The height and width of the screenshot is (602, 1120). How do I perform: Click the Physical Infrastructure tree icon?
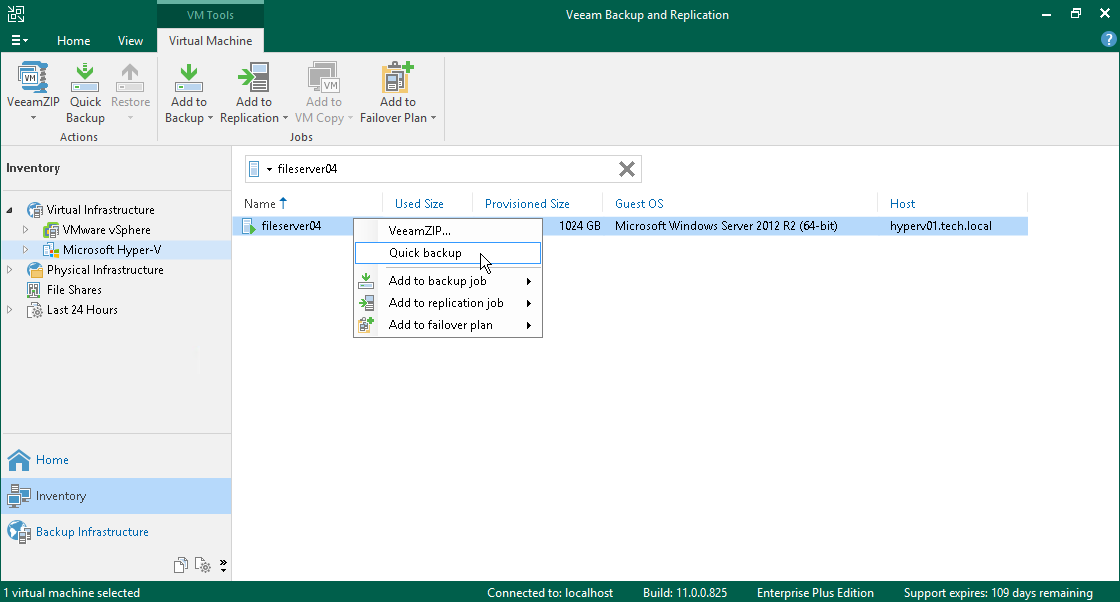[x=34, y=270]
